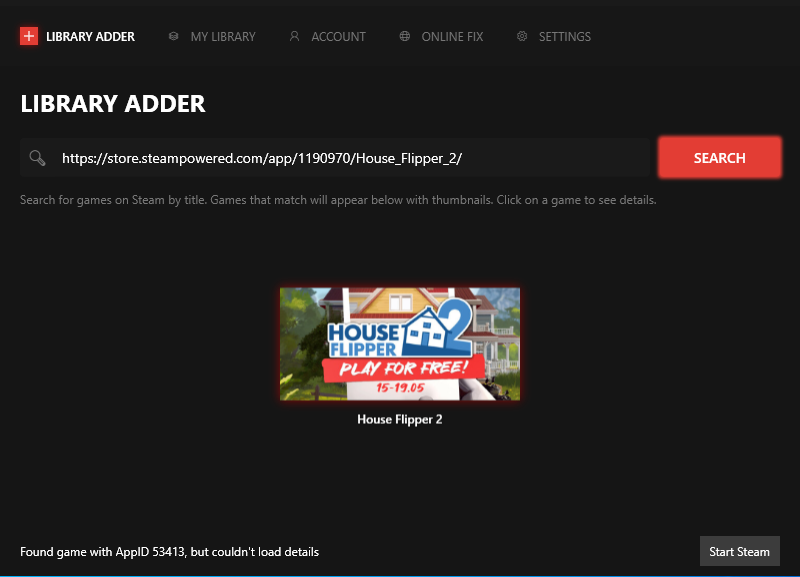
Task: Switch to the Library Adder tab label
Action: click(x=90, y=37)
